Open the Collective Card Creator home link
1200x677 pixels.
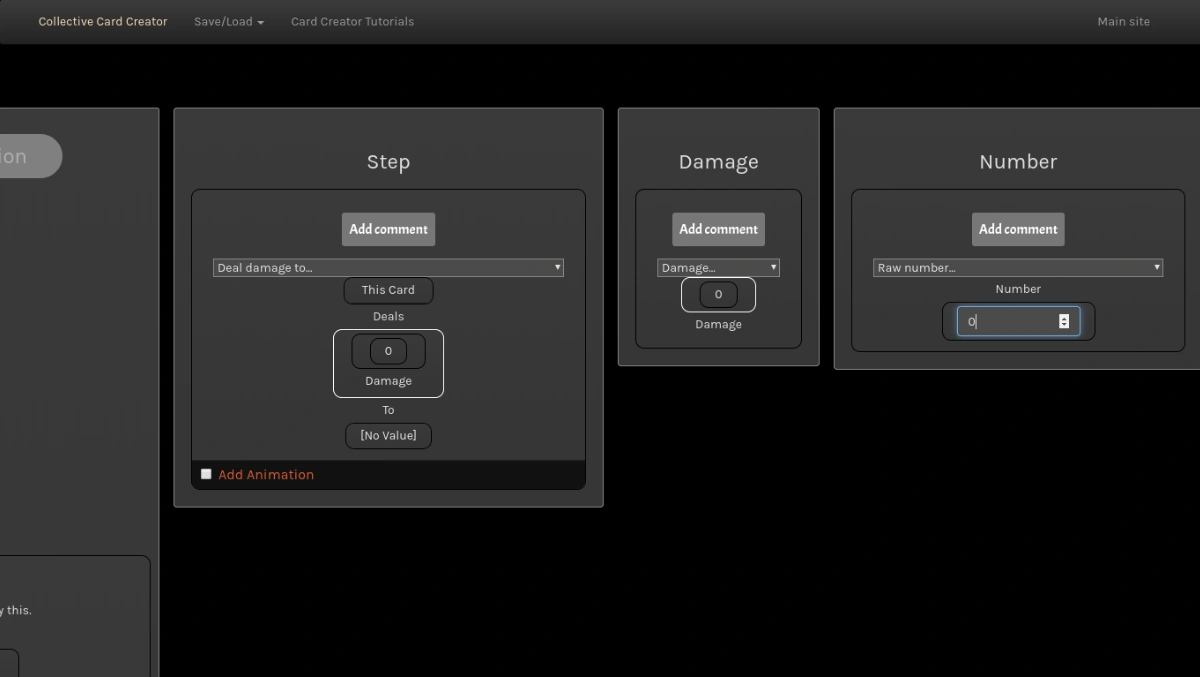tap(103, 21)
